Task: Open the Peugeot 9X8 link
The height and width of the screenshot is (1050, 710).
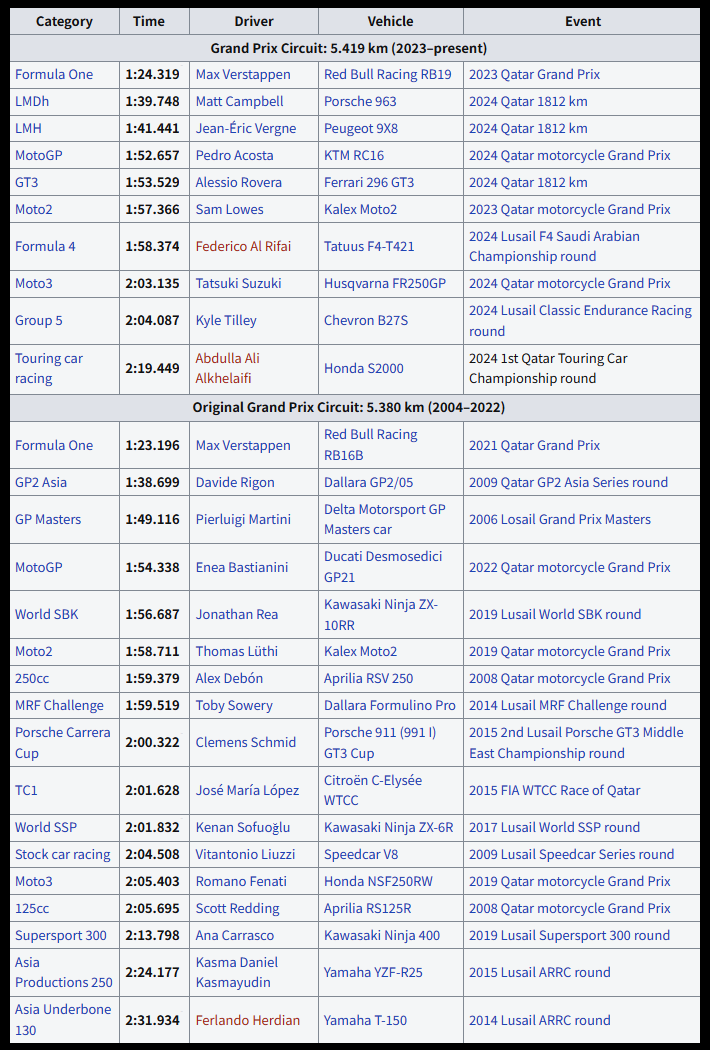Action: click(361, 128)
